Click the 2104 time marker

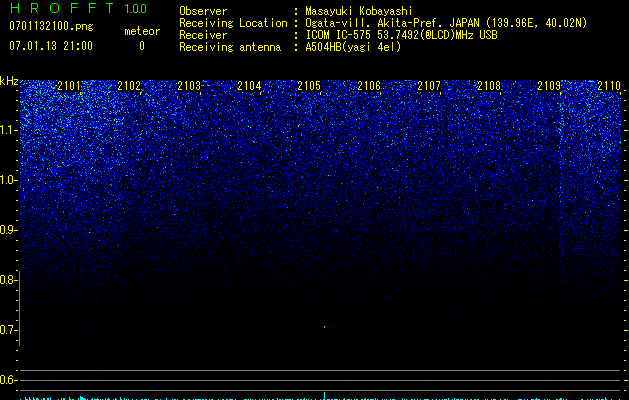tap(249, 86)
